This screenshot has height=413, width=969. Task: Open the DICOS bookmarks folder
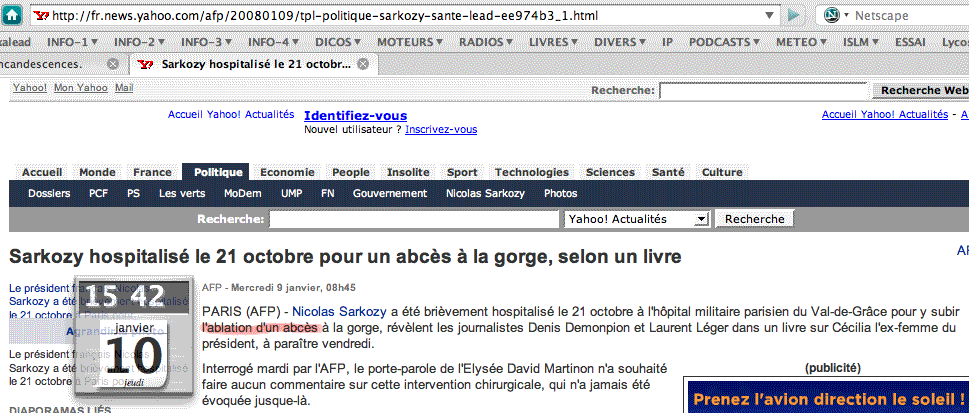pyautogui.click(x=338, y=42)
